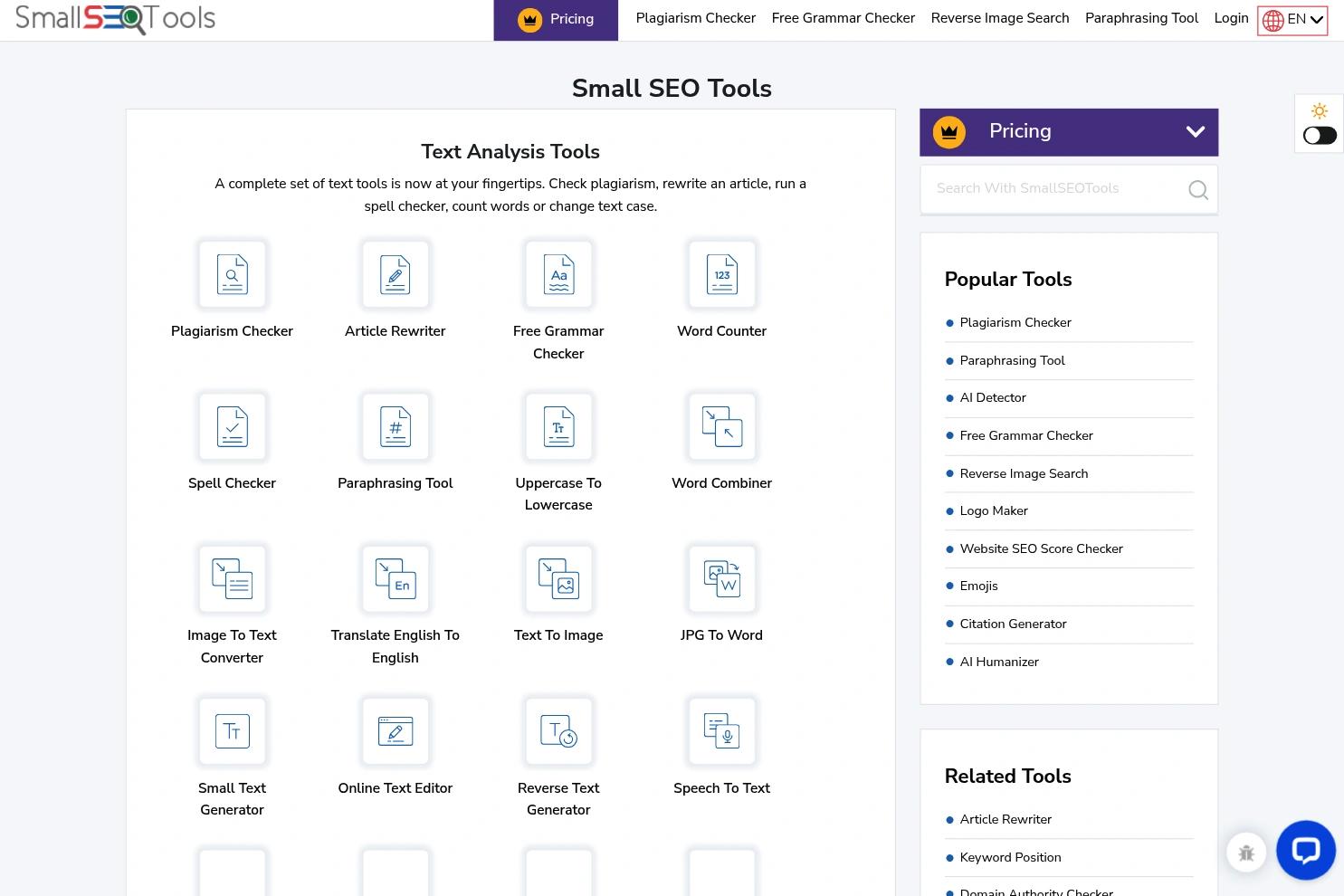Open Reverse Image Search in top navigation
This screenshot has height=896, width=1344.
pyautogui.click(x=999, y=18)
